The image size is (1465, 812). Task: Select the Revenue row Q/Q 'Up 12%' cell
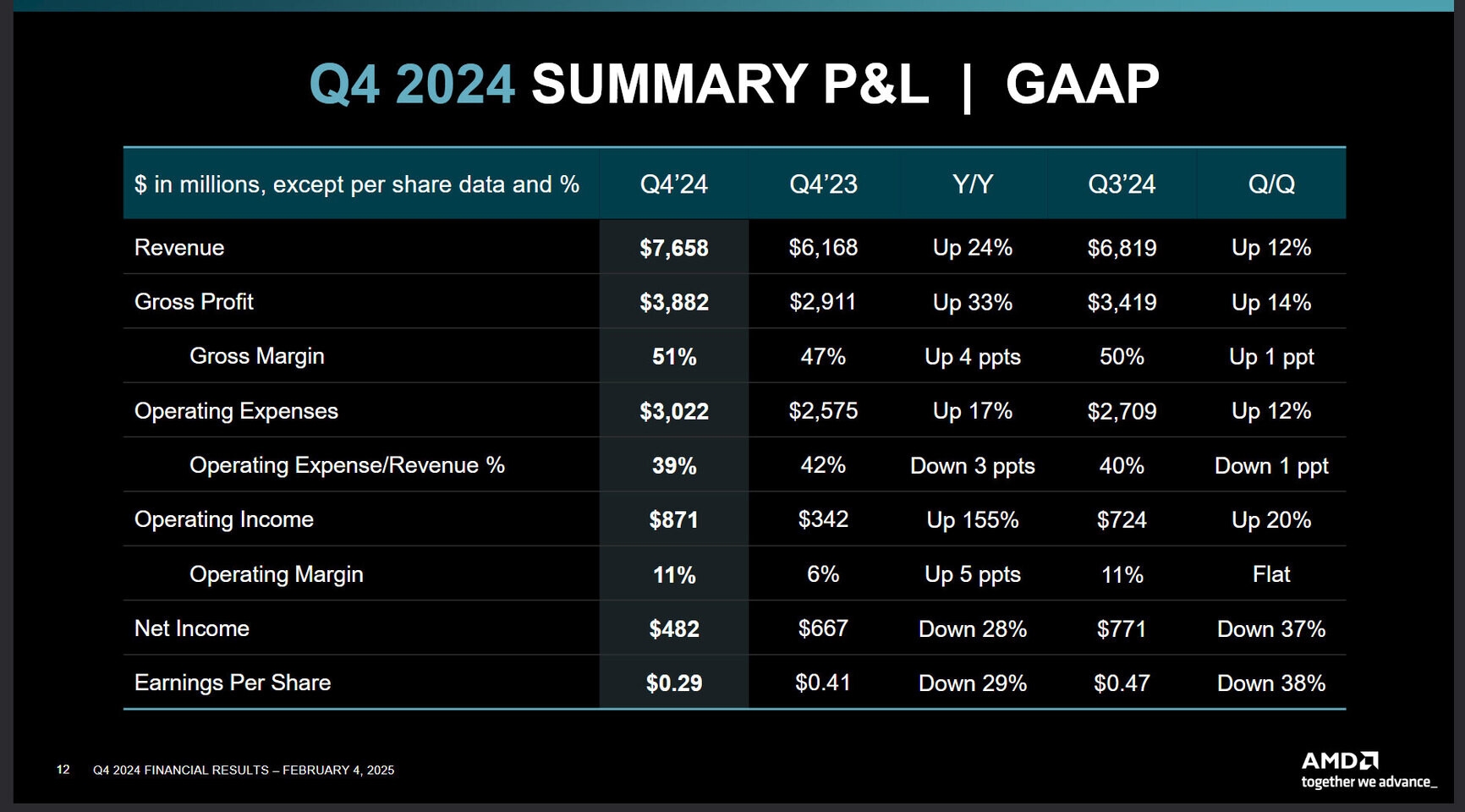tap(1271, 248)
